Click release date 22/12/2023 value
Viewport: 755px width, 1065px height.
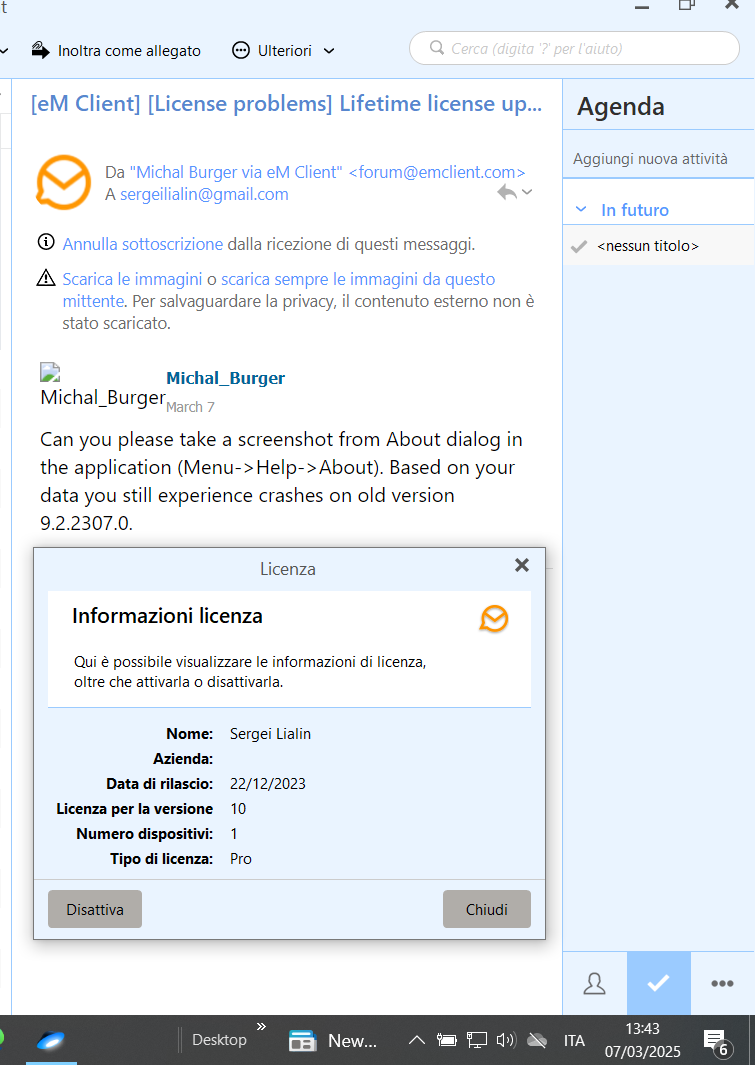click(x=268, y=784)
